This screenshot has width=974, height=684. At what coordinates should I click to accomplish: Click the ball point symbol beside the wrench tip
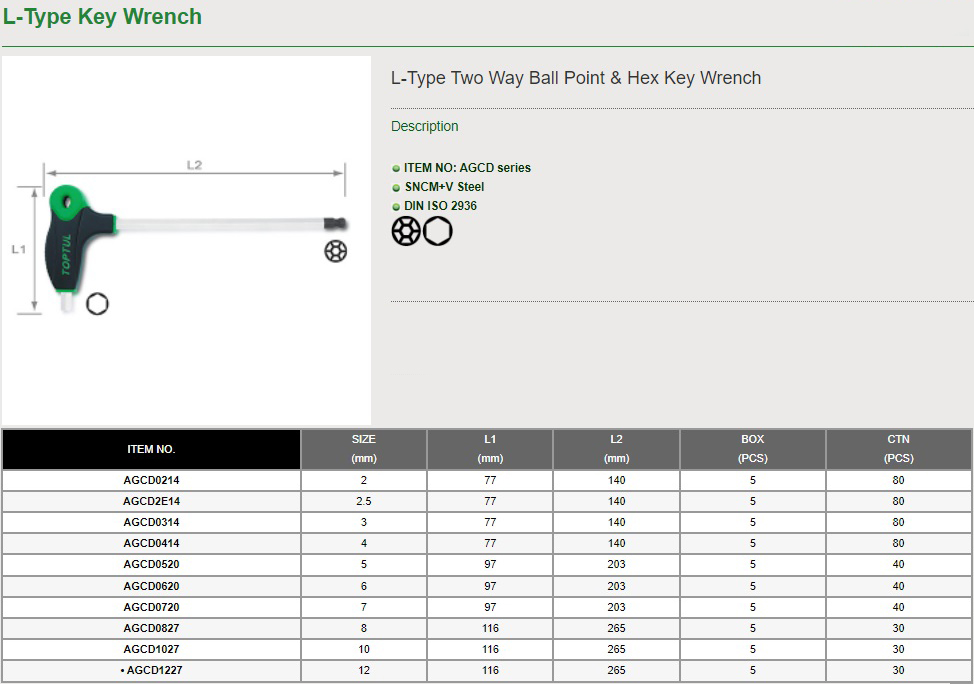point(336,251)
